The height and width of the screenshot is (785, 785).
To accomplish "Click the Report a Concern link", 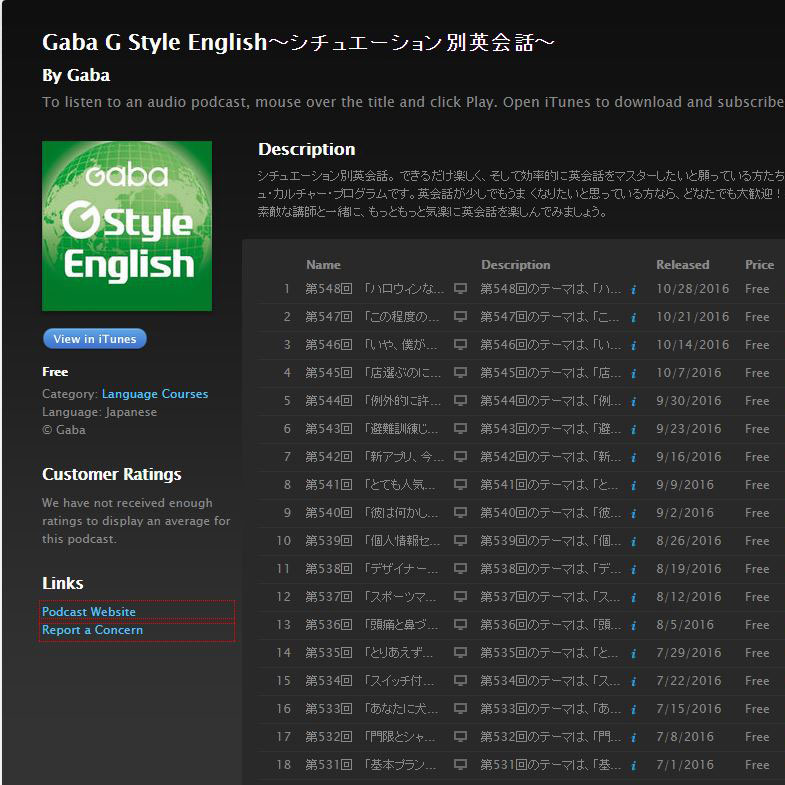I will pos(92,630).
